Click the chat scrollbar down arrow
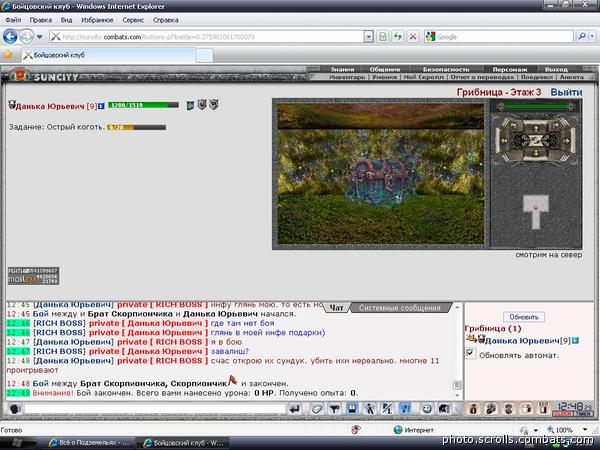This screenshot has height=450, width=600. point(457,395)
